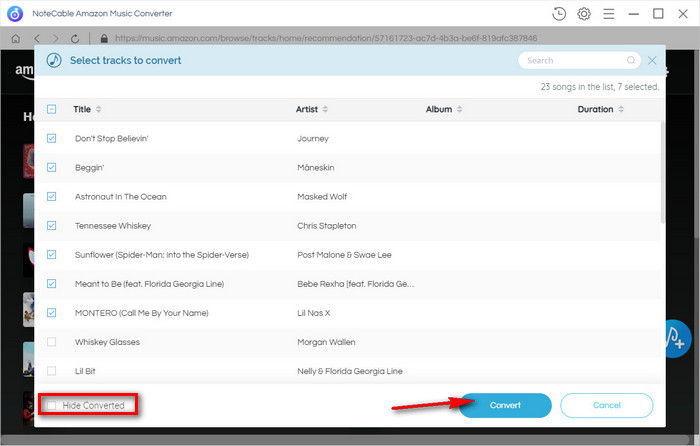The width and height of the screenshot is (700, 446).
Task: Select the Måneskin artist cell
Action: [316, 167]
